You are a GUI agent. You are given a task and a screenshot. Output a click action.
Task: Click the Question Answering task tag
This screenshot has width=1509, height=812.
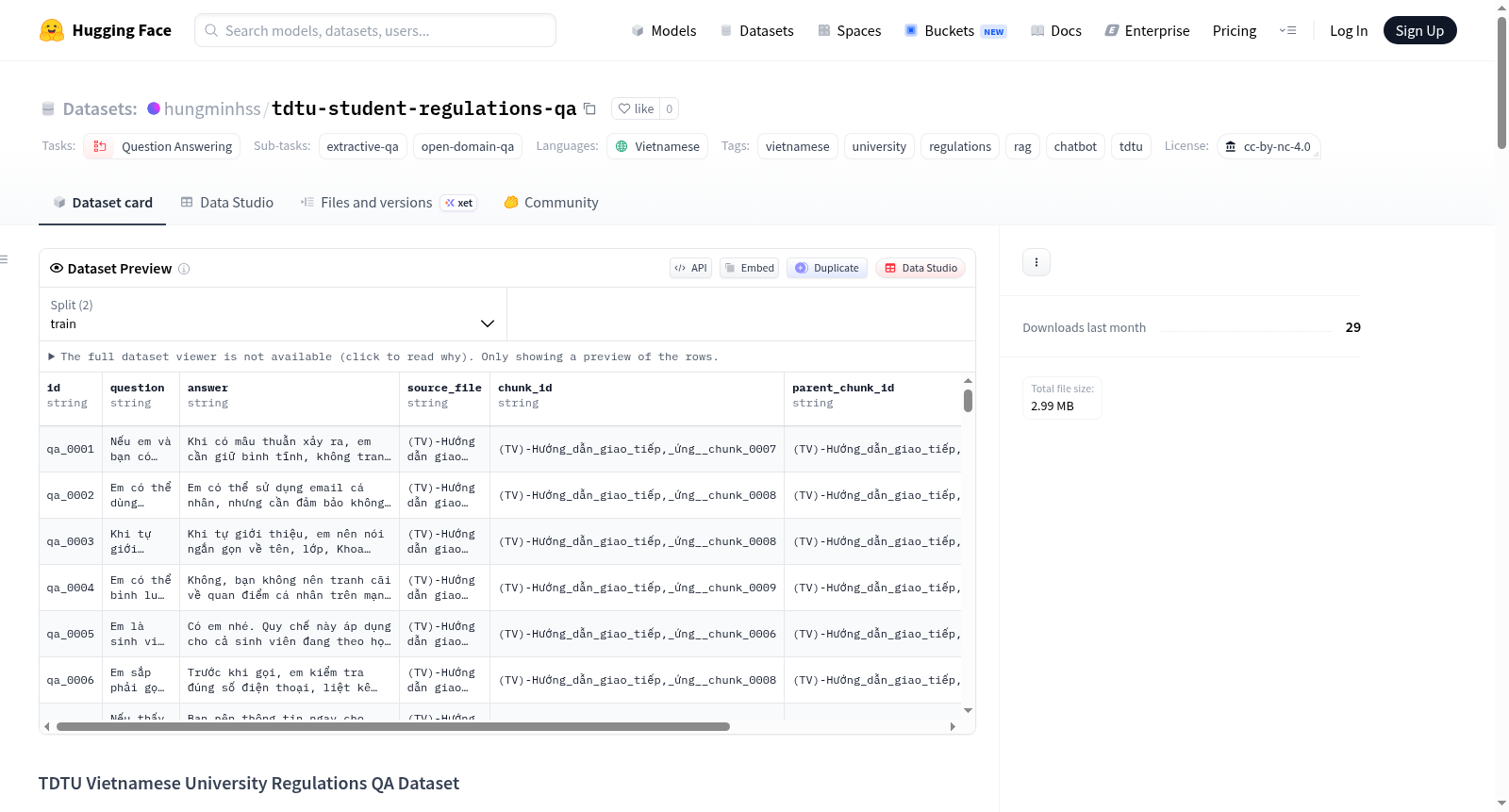(x=161, y=146)
